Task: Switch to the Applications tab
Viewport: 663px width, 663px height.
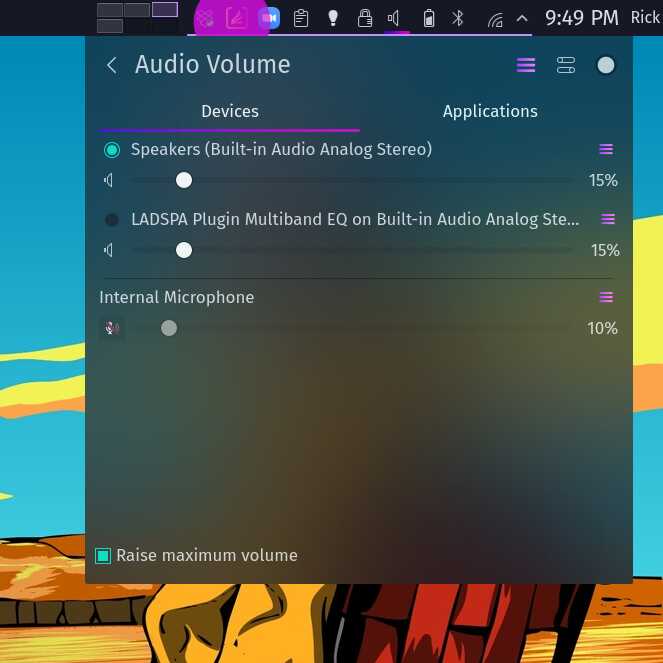Action: [x=490, y=112]
